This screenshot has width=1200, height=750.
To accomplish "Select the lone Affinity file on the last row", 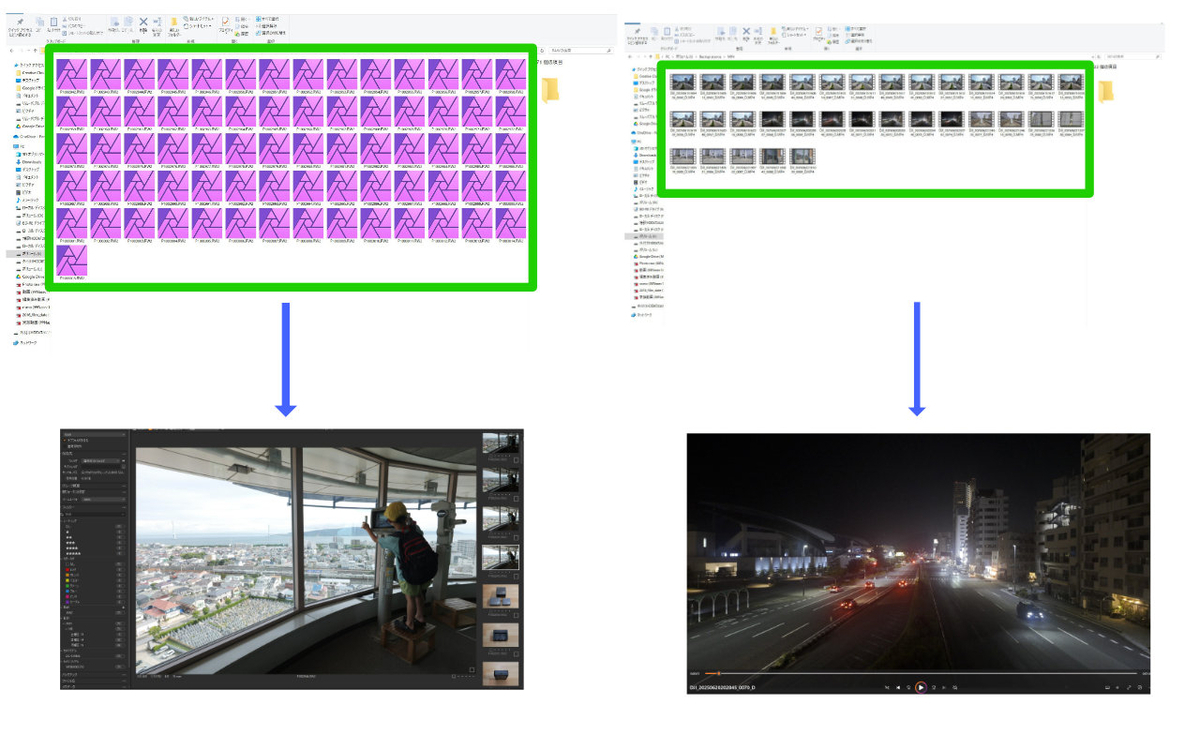I will (x=72, y=262).
